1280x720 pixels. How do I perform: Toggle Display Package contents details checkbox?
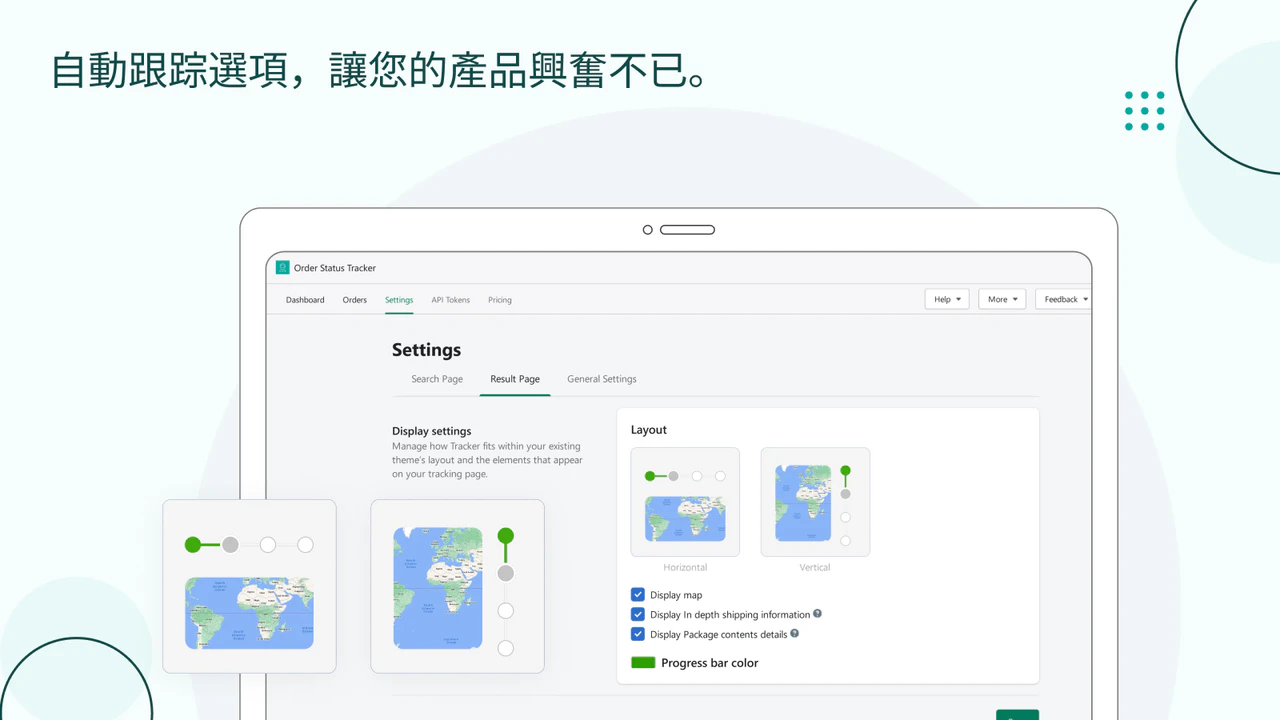(x=638, y=634)
